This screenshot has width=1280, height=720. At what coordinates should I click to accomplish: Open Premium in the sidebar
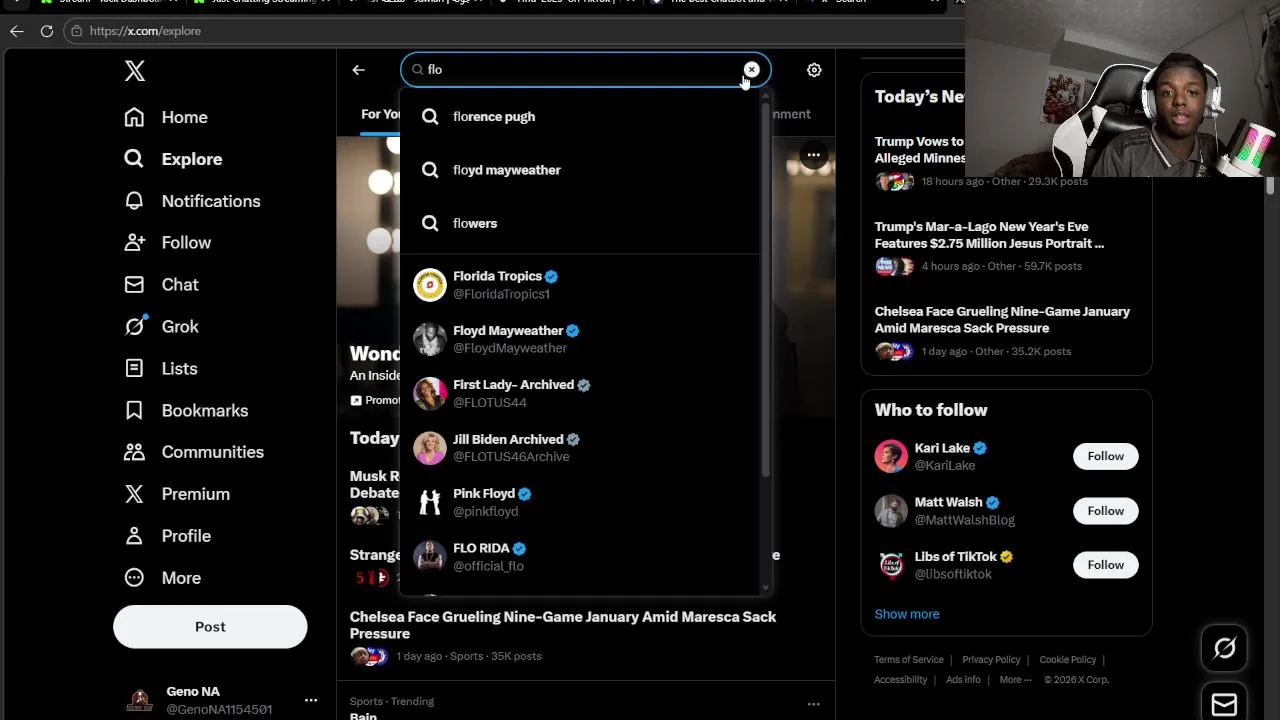177,494
